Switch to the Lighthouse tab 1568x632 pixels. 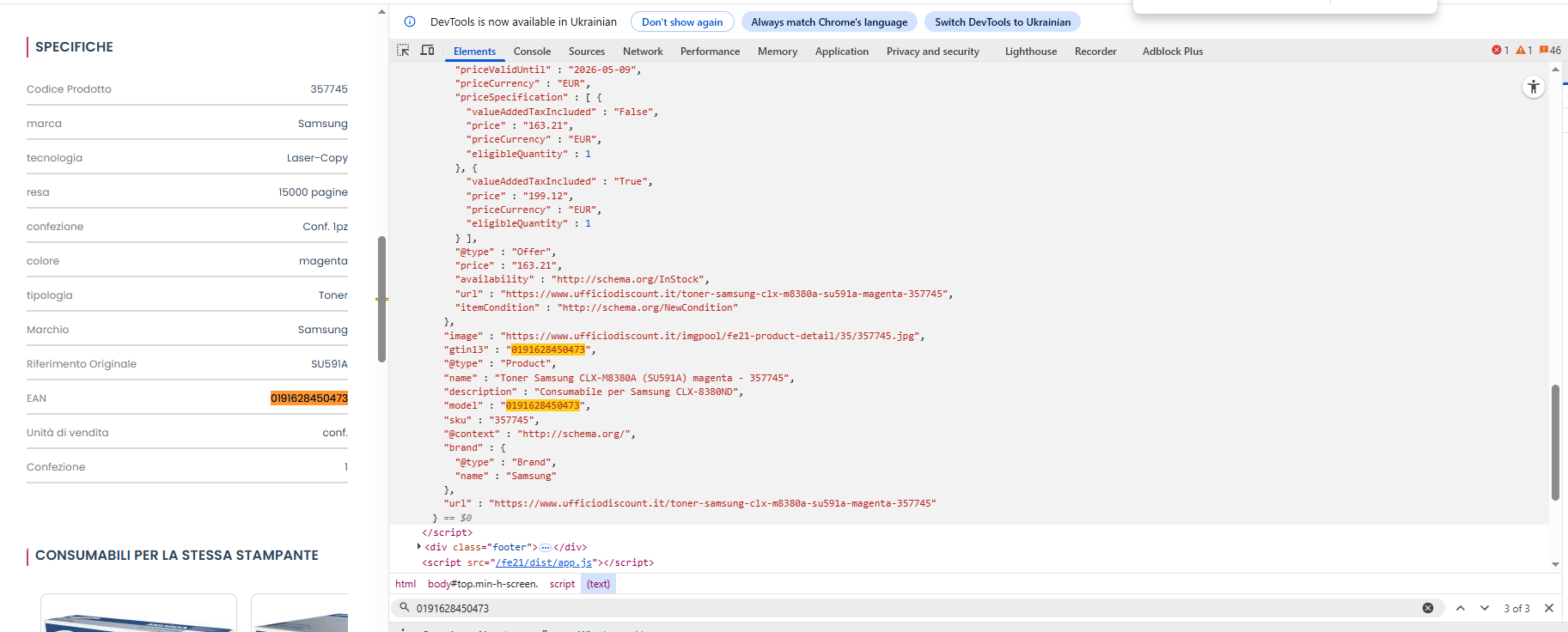coord(1031,52)
